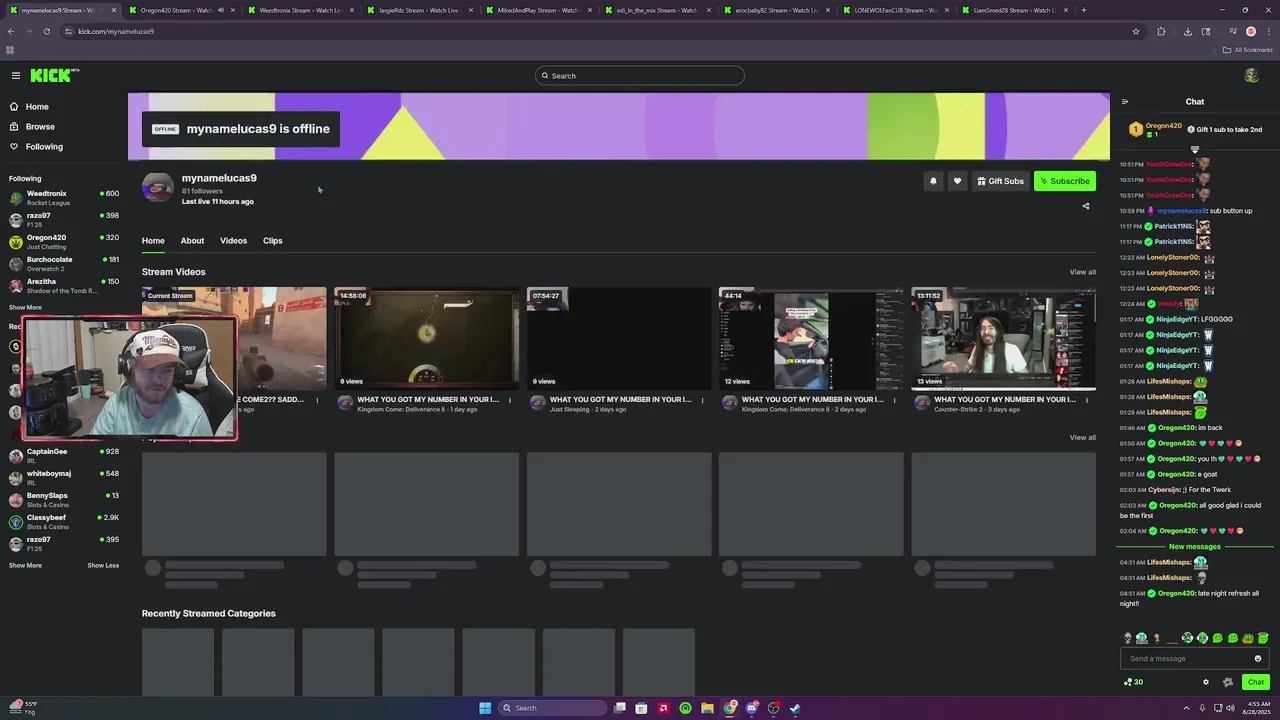Open the 13:11:52 Counter-Strike 2 video

tap(1003, 338)
